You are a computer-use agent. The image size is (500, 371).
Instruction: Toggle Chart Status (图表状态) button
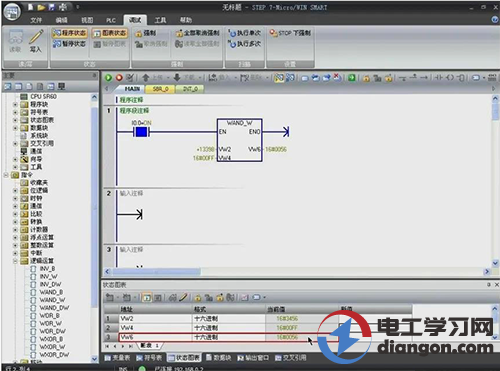tap(110, 33)
